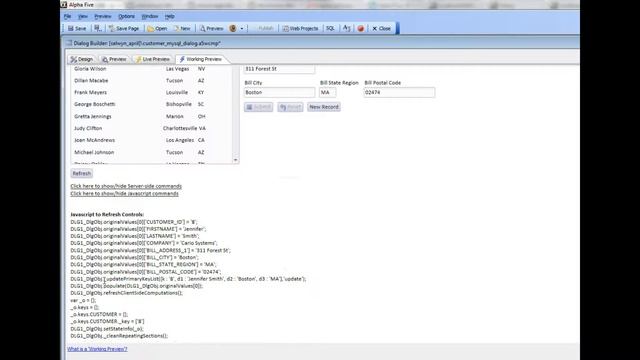This screenshot has width=640, height=360.
Task: Click the New toolbar button
Action: coord(182,29)
